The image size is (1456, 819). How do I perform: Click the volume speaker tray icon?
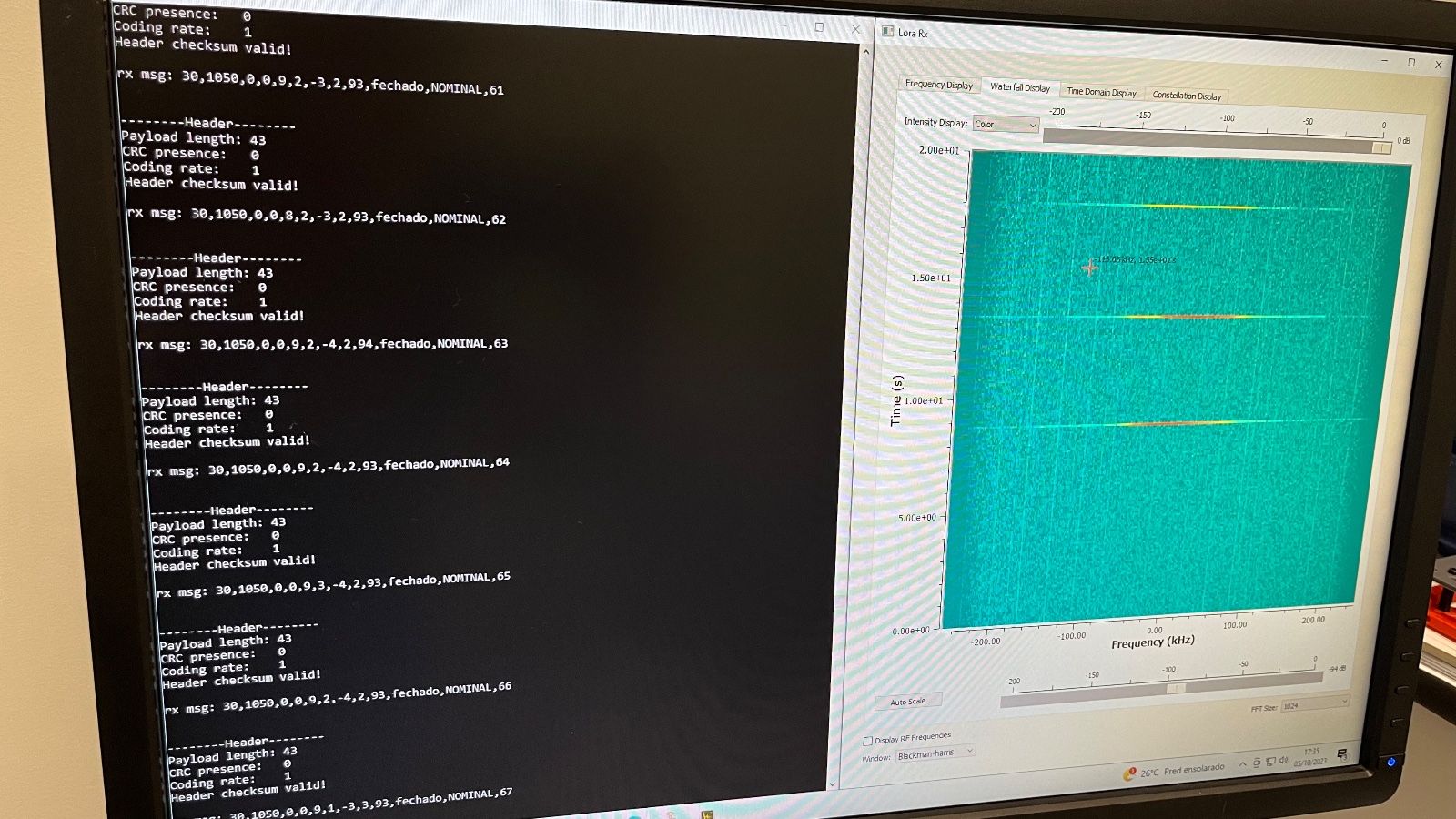[x=1284, y=760]
